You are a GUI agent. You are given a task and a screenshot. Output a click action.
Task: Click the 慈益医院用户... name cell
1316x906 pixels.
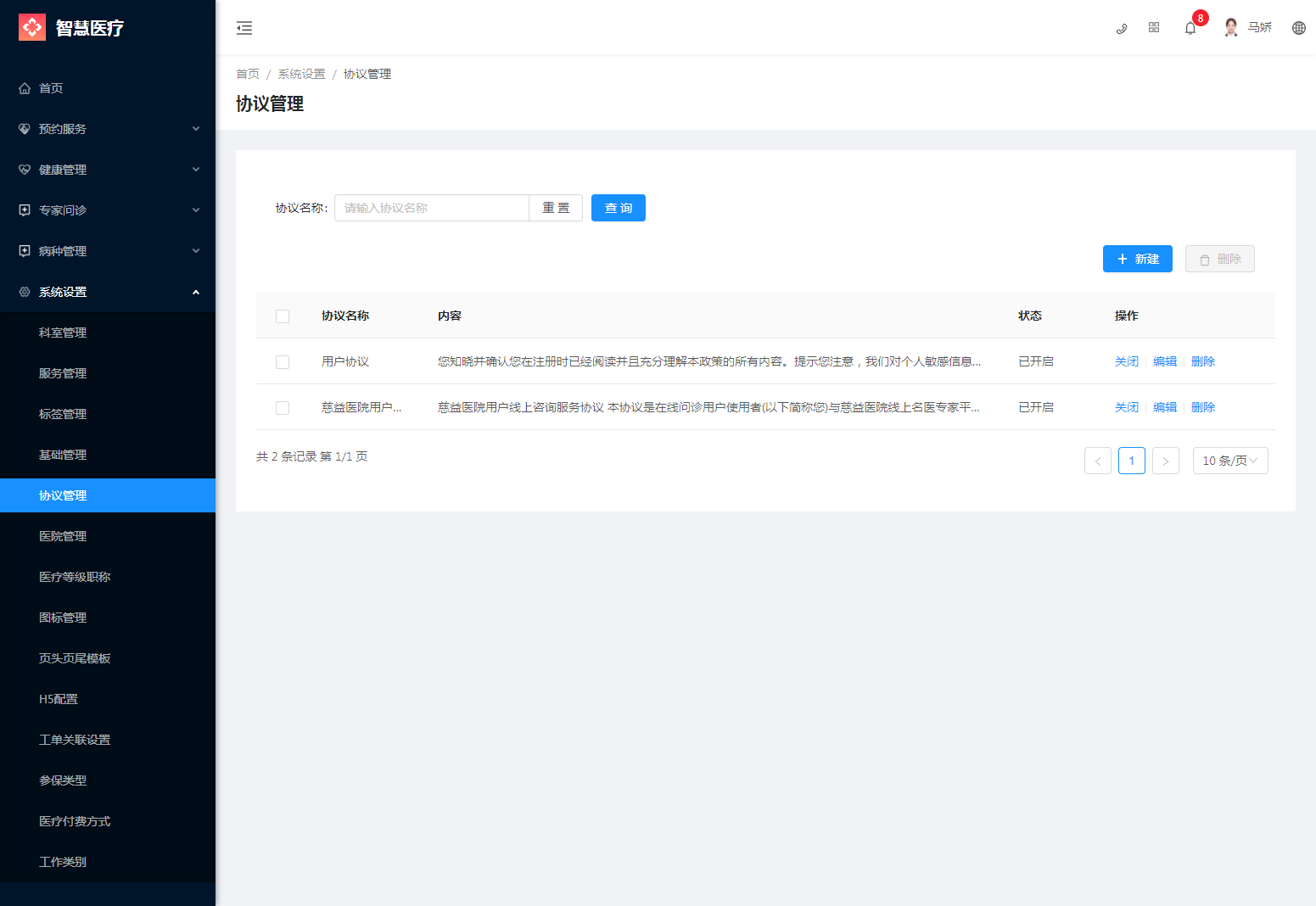click(x=361, y=407)
